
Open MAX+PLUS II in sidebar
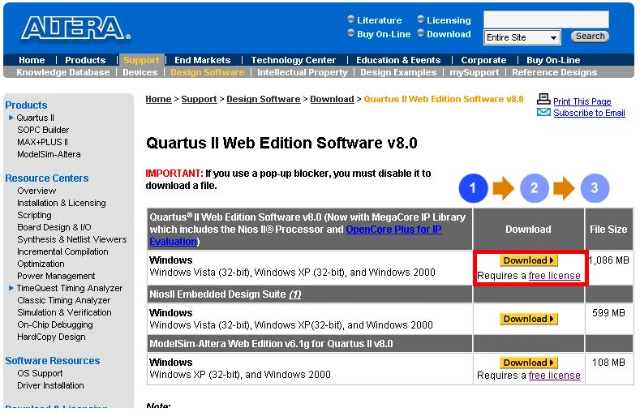(x=42, y=142)
